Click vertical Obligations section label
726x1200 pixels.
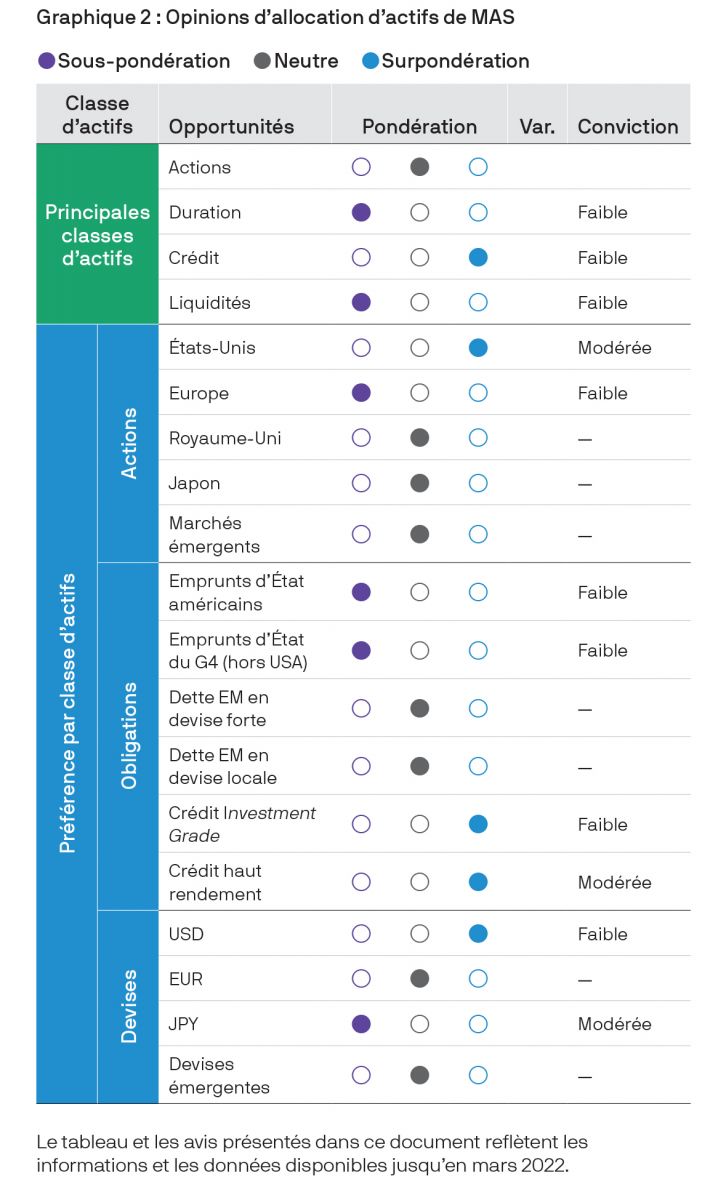pyautogui.click(x=129, y=736)
